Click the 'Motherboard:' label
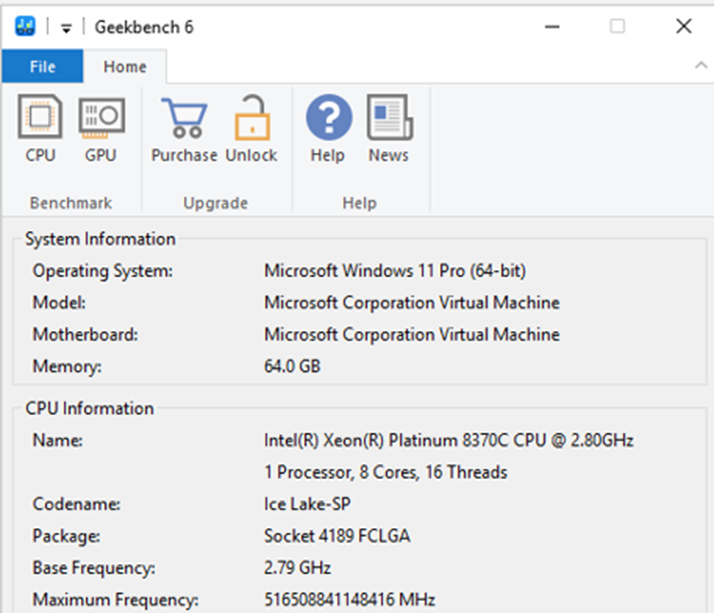The width and height of the screenshot is (714, 613). pyautogui.click(x=85, y=335)
